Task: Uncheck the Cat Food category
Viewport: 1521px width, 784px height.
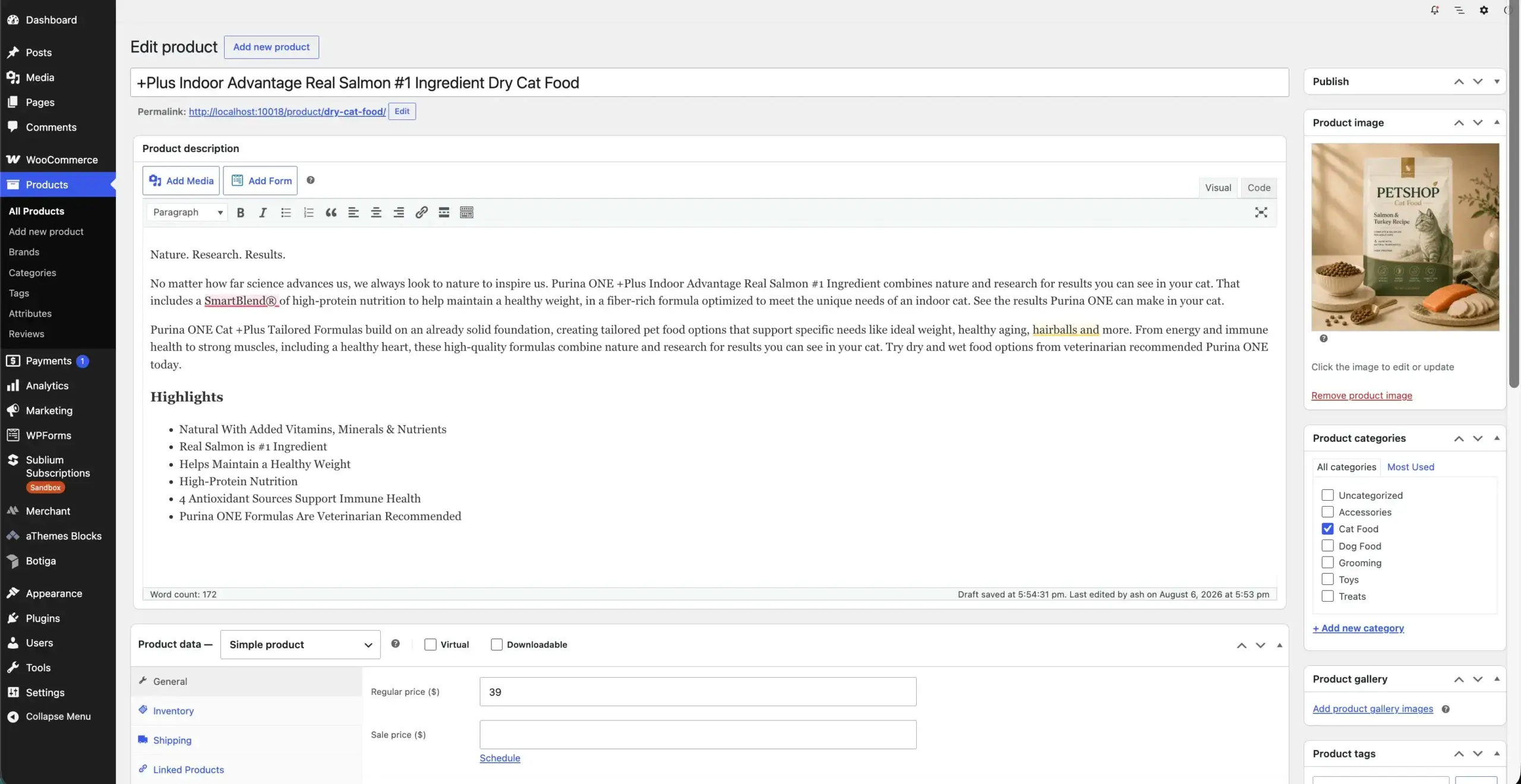Action: coord(1327,529)
